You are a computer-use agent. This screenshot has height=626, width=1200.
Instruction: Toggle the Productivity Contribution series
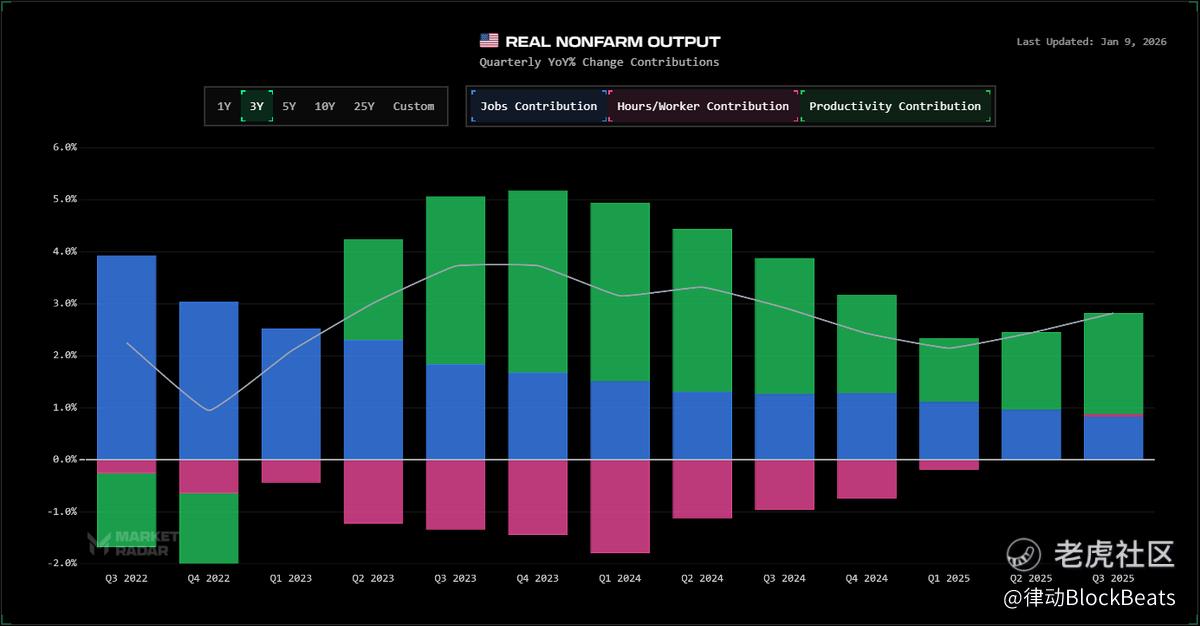click(x=895, y=106)
